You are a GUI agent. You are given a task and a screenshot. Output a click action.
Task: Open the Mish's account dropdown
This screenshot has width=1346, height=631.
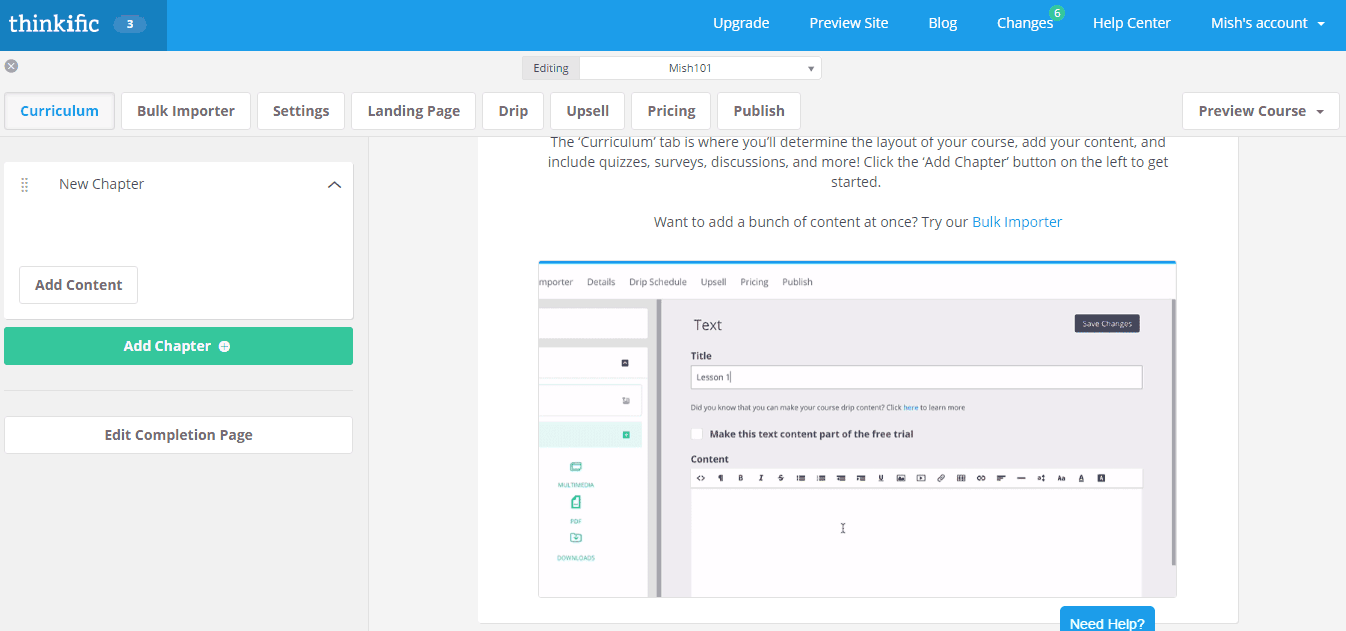1268,23
